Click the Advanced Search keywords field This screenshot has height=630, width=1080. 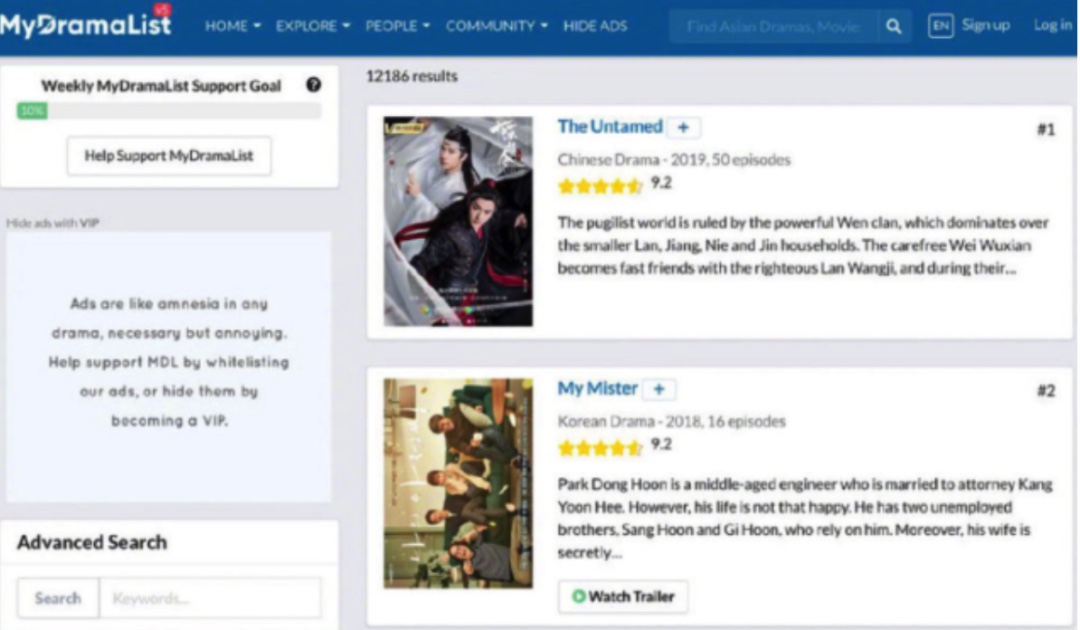[210, 598]
